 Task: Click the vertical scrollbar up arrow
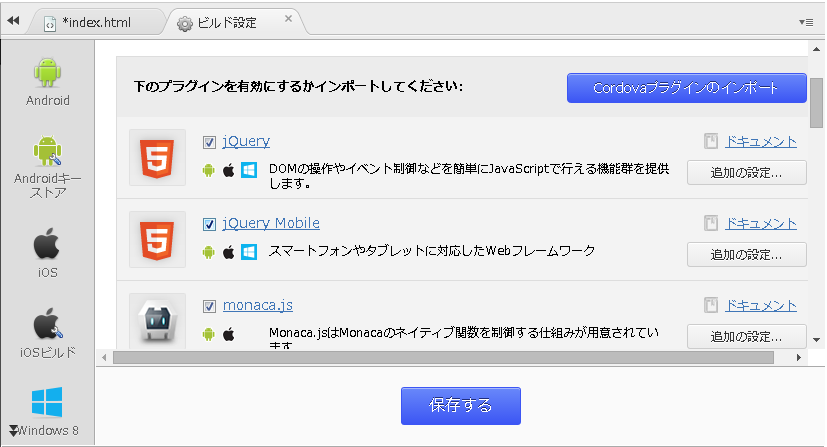pyautogui.click(x=816, y=49)
